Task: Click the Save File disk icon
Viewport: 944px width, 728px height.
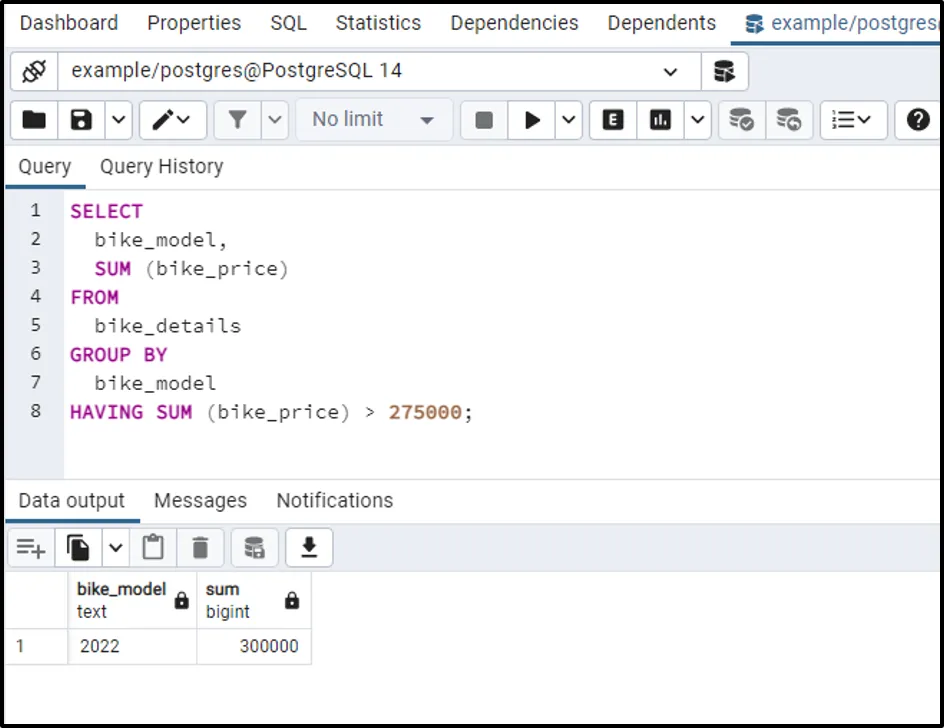Action: pyautogui.click(x=81, y=120)
